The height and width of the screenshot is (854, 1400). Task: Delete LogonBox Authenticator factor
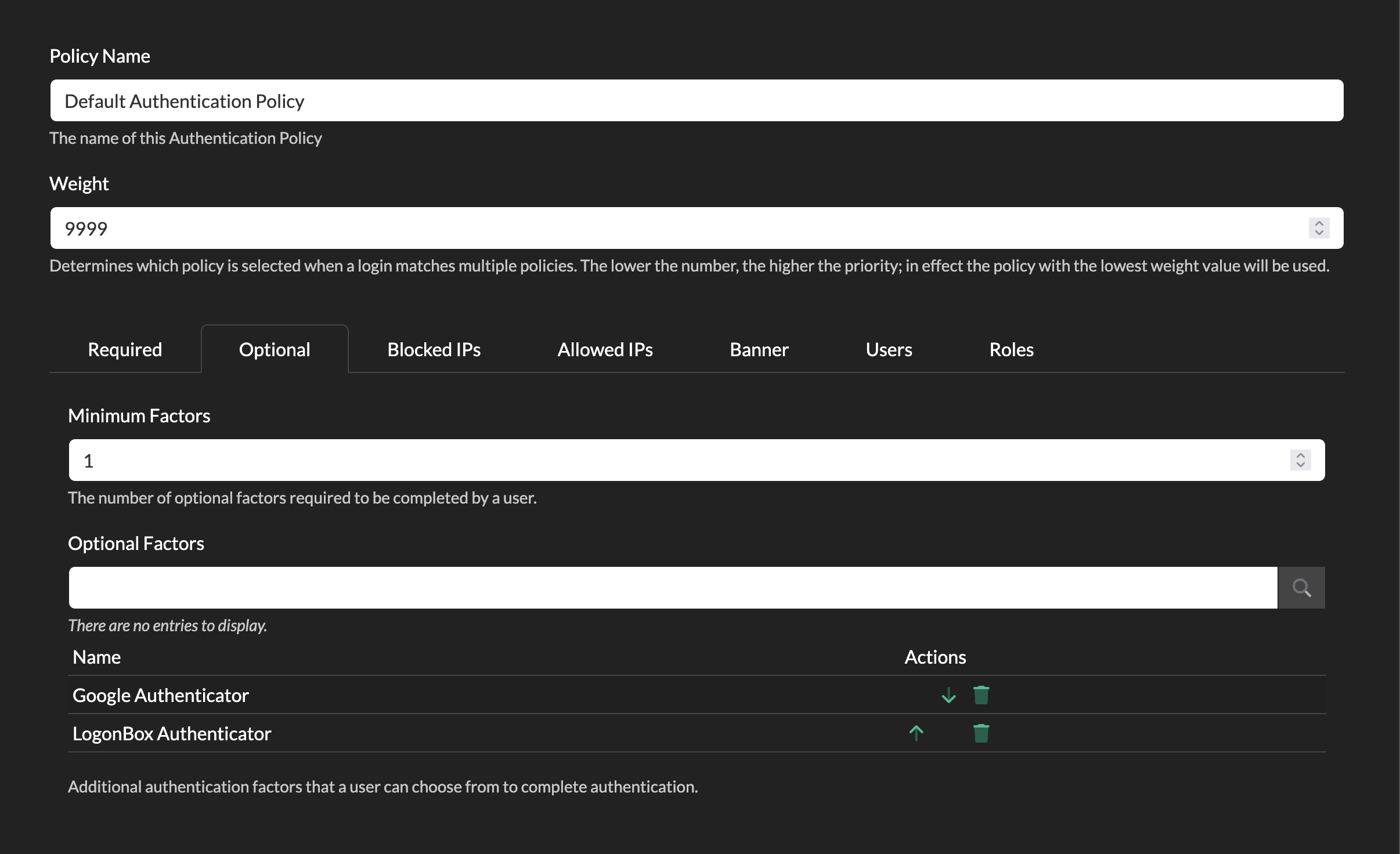pyautogui.click(x=981, y=733)
